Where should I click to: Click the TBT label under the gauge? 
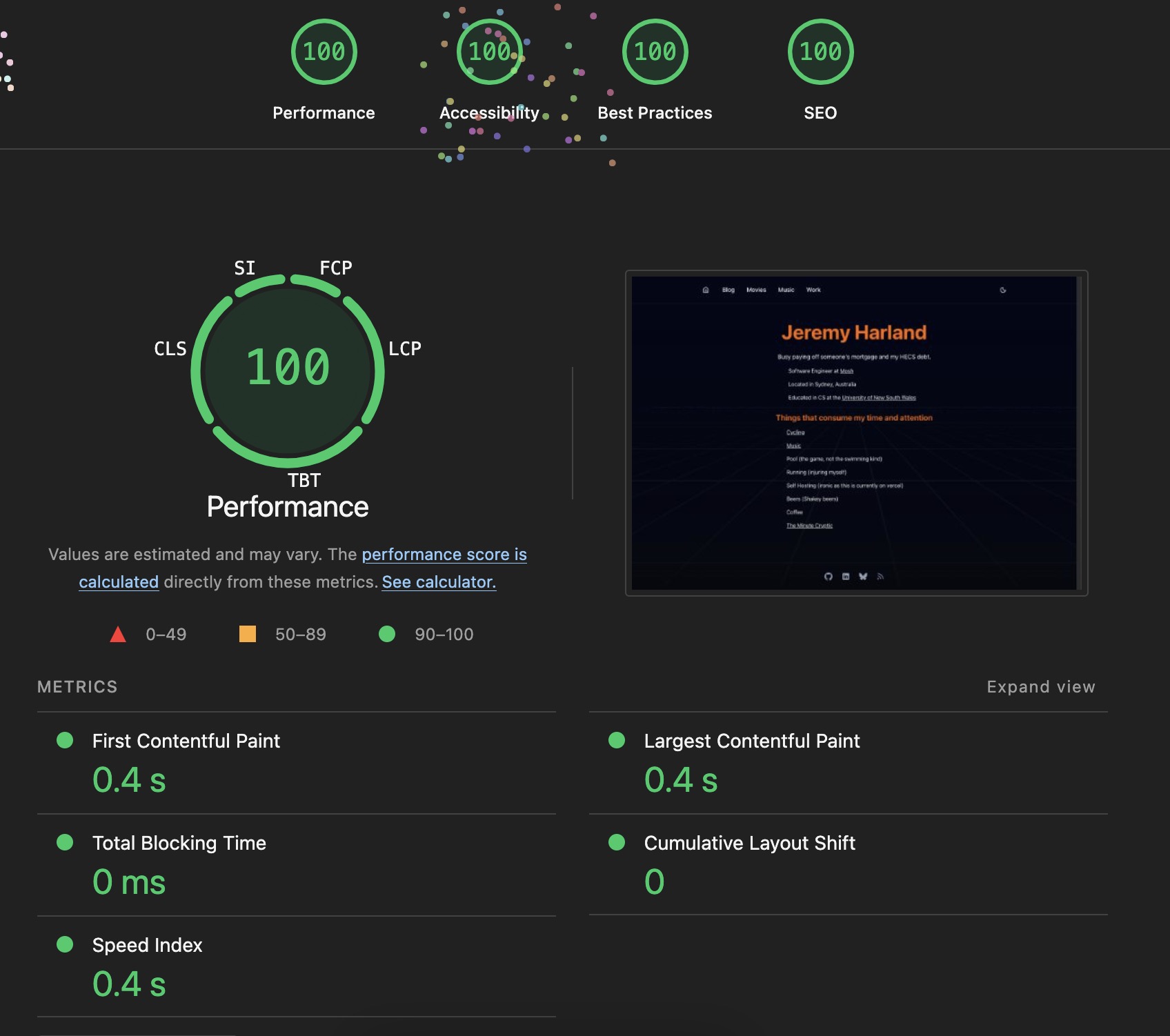[304, 480]
